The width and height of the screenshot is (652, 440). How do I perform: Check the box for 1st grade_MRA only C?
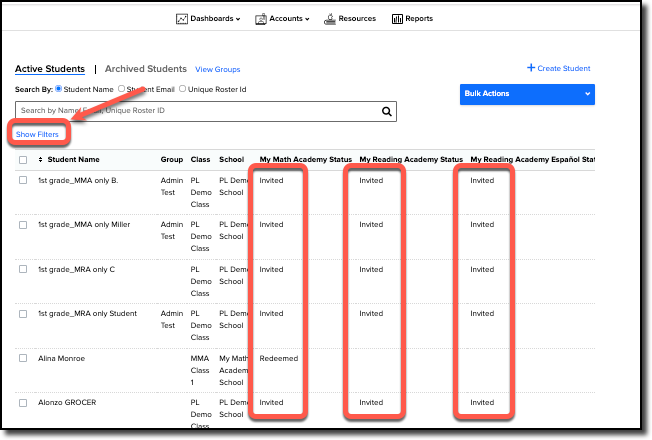23,269
